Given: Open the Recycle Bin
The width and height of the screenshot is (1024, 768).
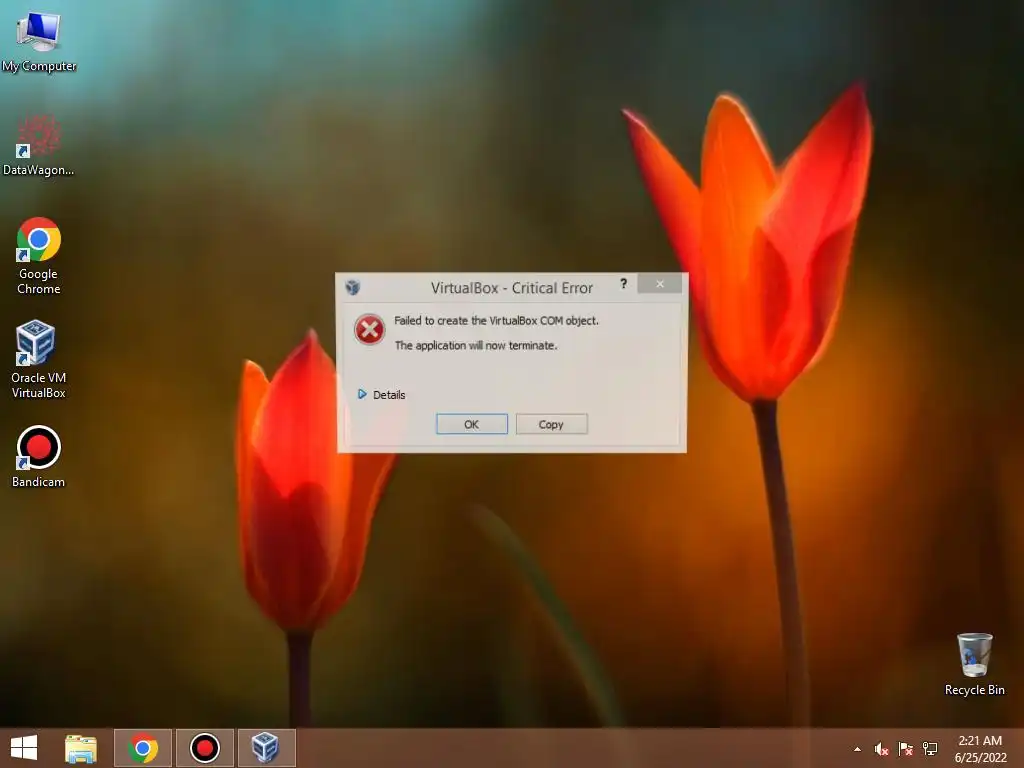Looking at the screenshot, I should click(974, 664).
